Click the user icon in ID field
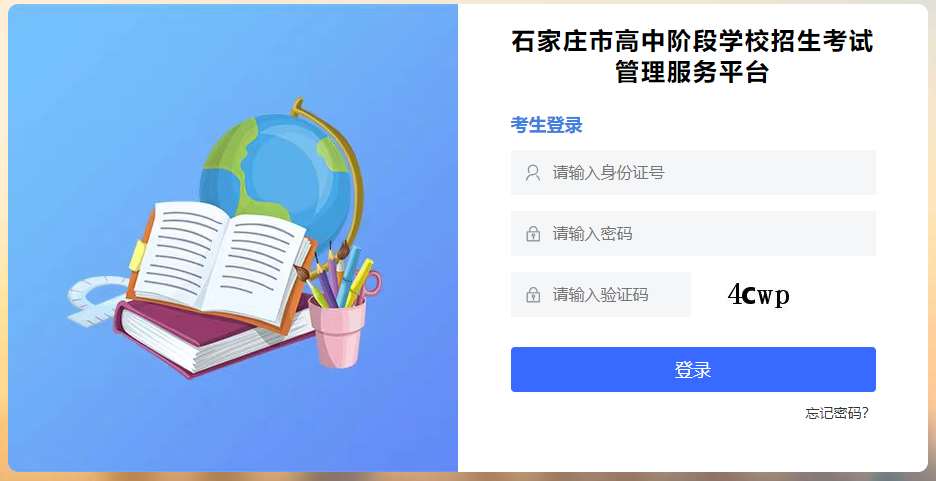Screen dimensions: 936x481 tap(532, 173)
